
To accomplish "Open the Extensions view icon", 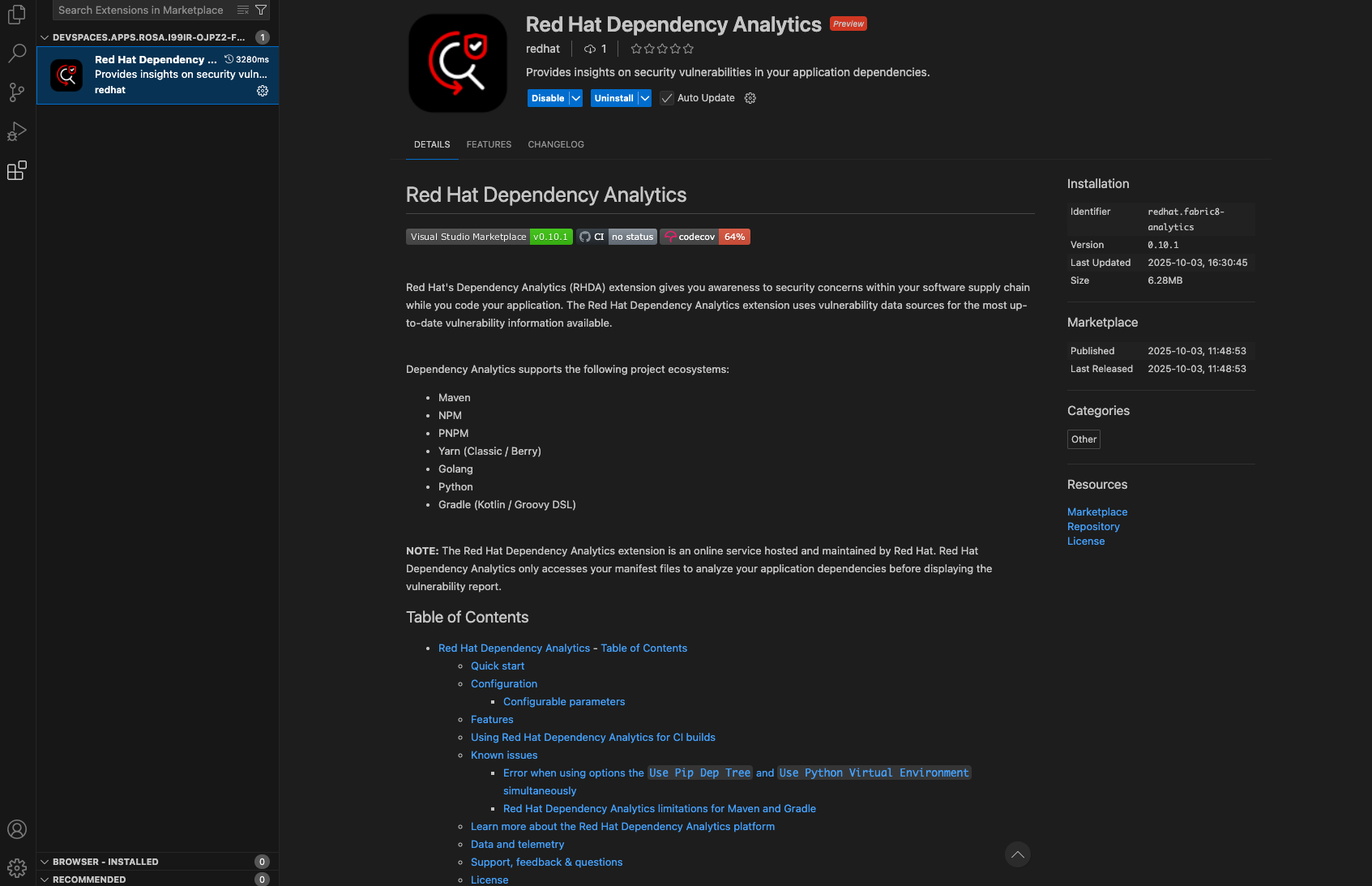I will (17, 170).
